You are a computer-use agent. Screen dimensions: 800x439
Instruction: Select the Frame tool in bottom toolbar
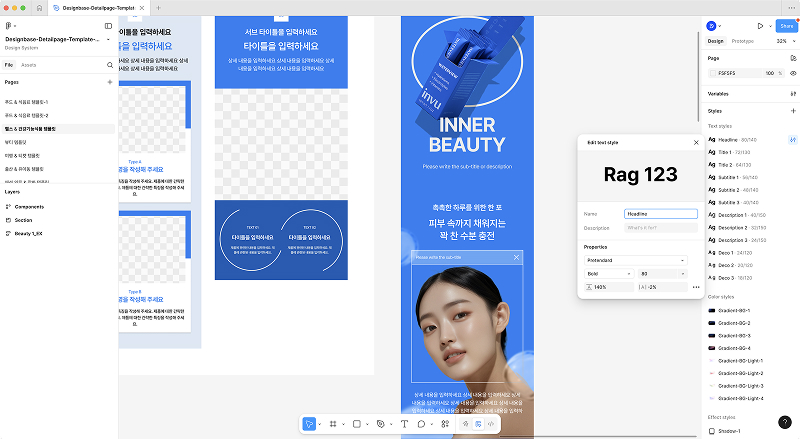click(333, 424)
